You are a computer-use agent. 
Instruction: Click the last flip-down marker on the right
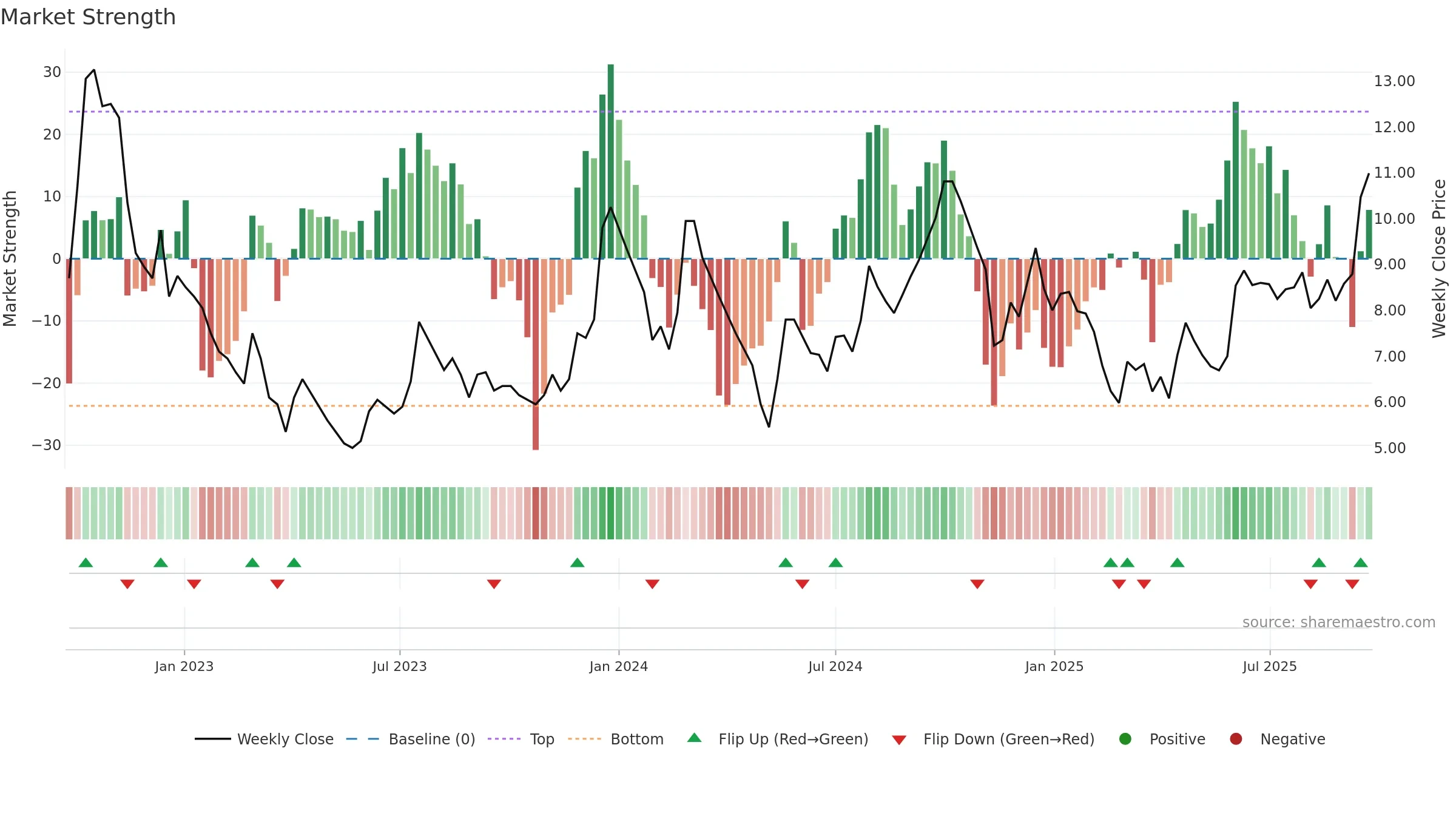point(1352,584)
